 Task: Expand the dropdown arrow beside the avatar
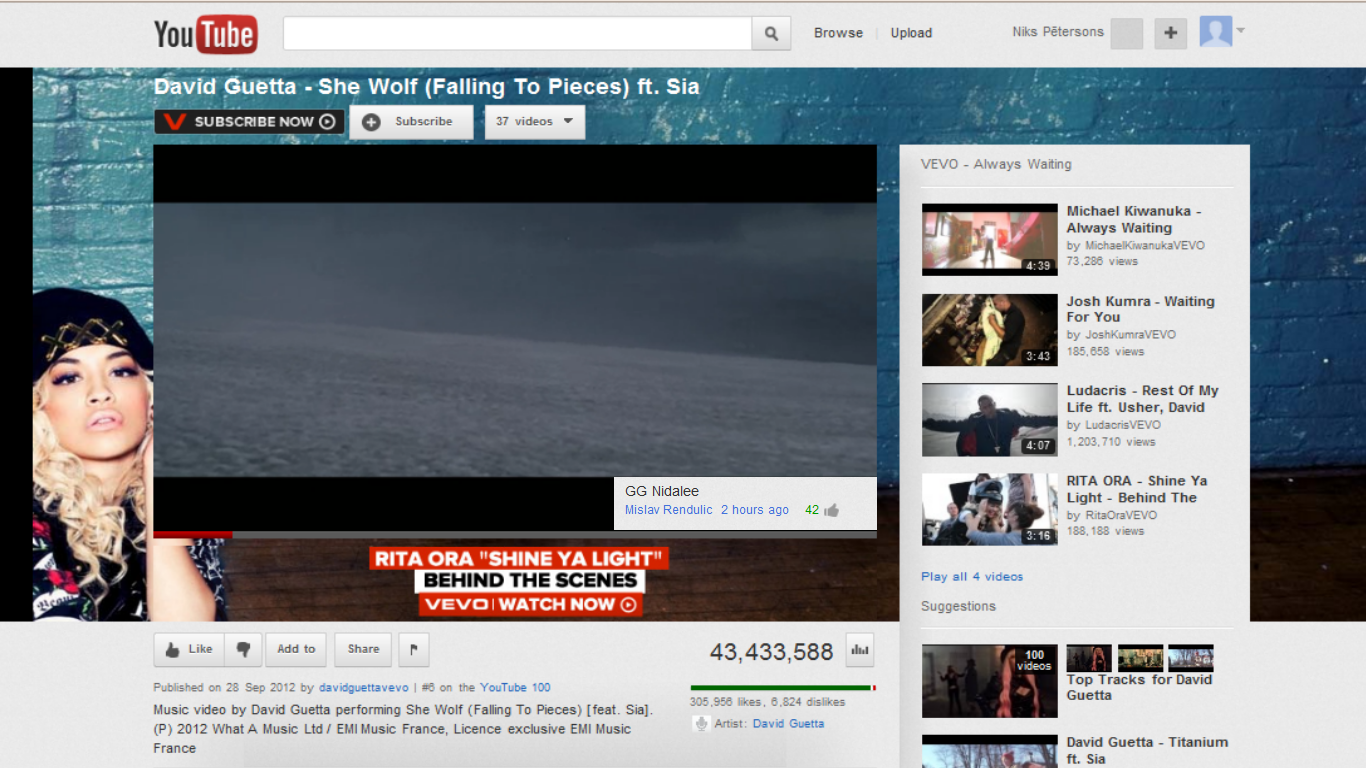tap(1240, 31)
